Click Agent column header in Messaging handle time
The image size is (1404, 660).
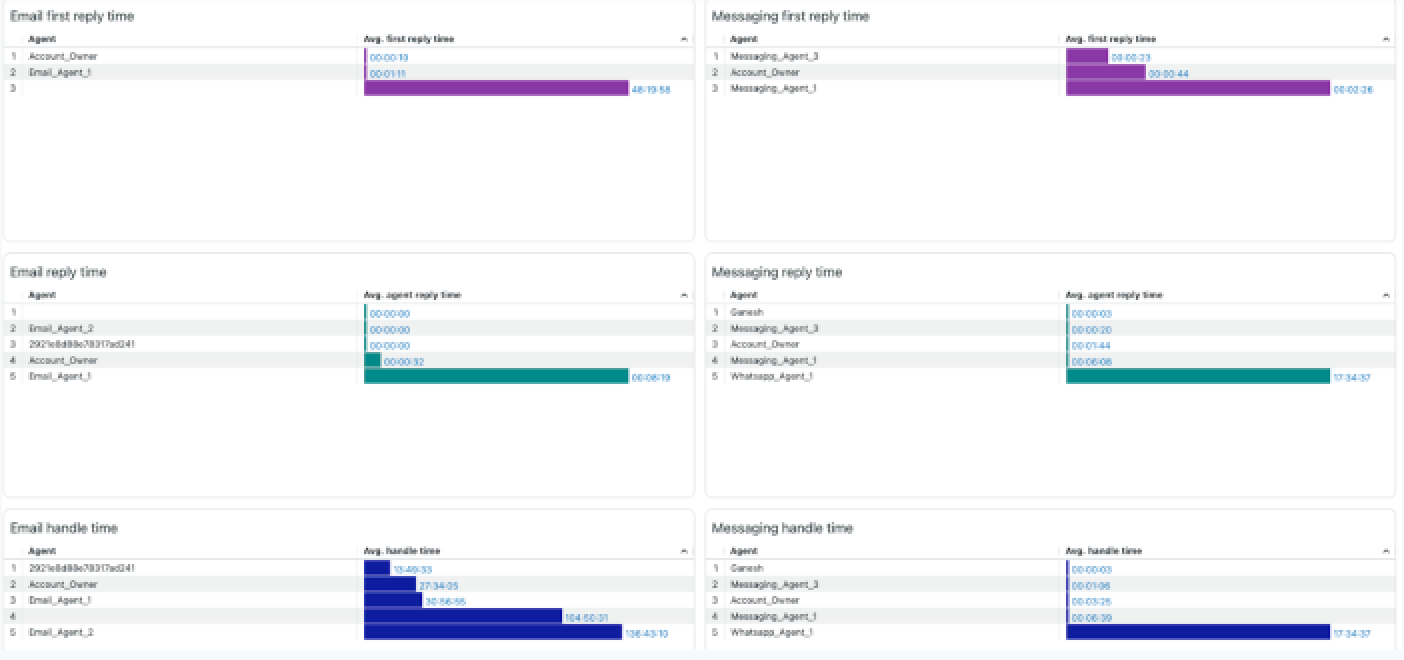[x=743, y=551]
